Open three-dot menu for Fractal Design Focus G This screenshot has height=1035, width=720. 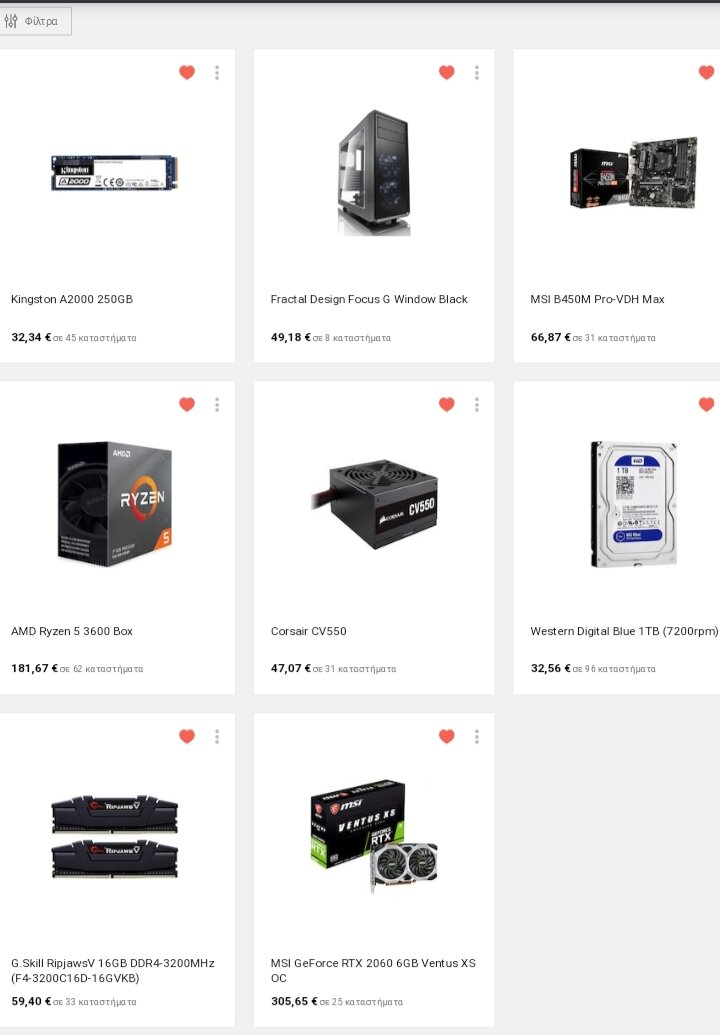pos(477,73)
